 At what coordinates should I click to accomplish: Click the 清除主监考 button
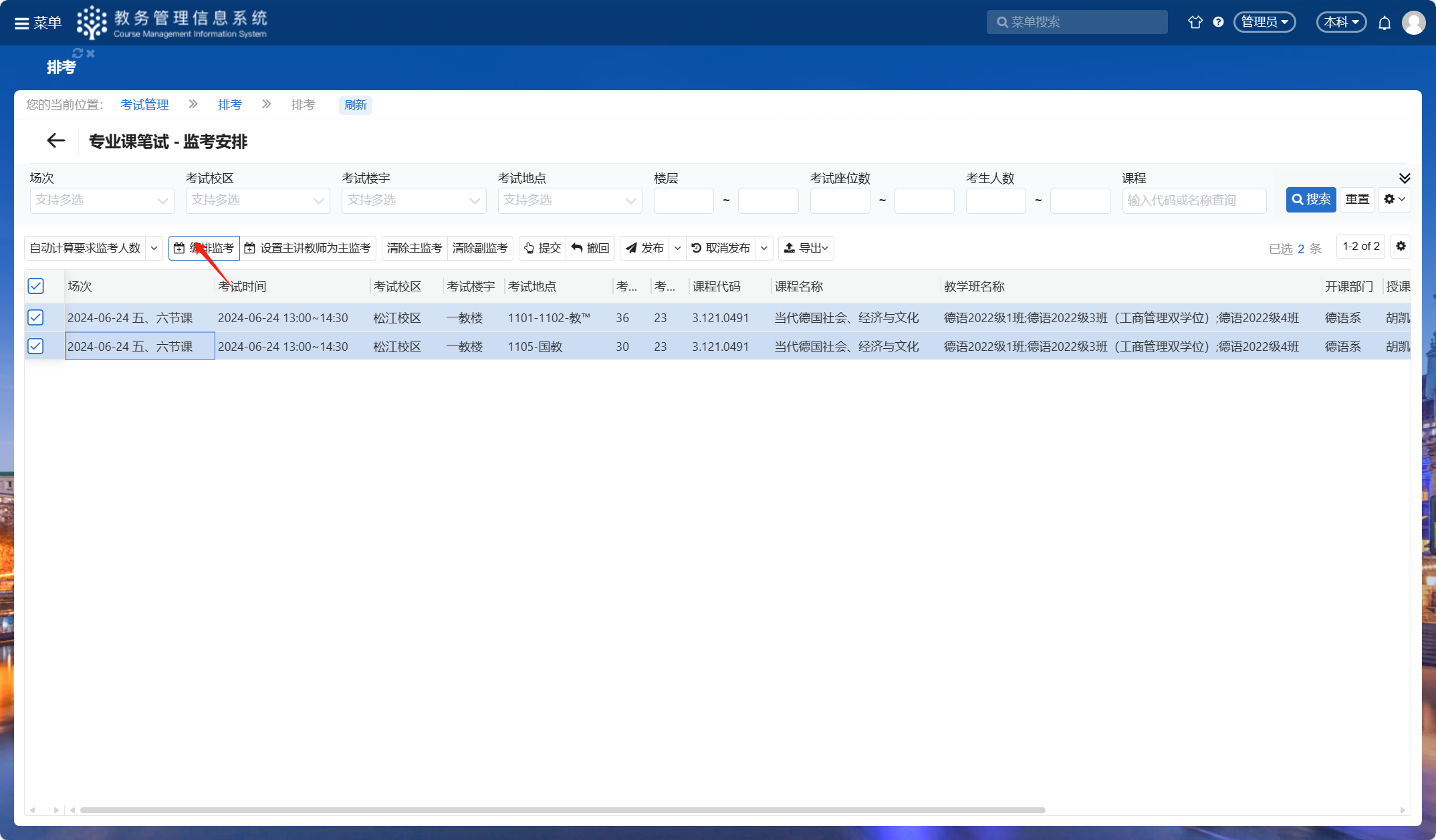414,248
